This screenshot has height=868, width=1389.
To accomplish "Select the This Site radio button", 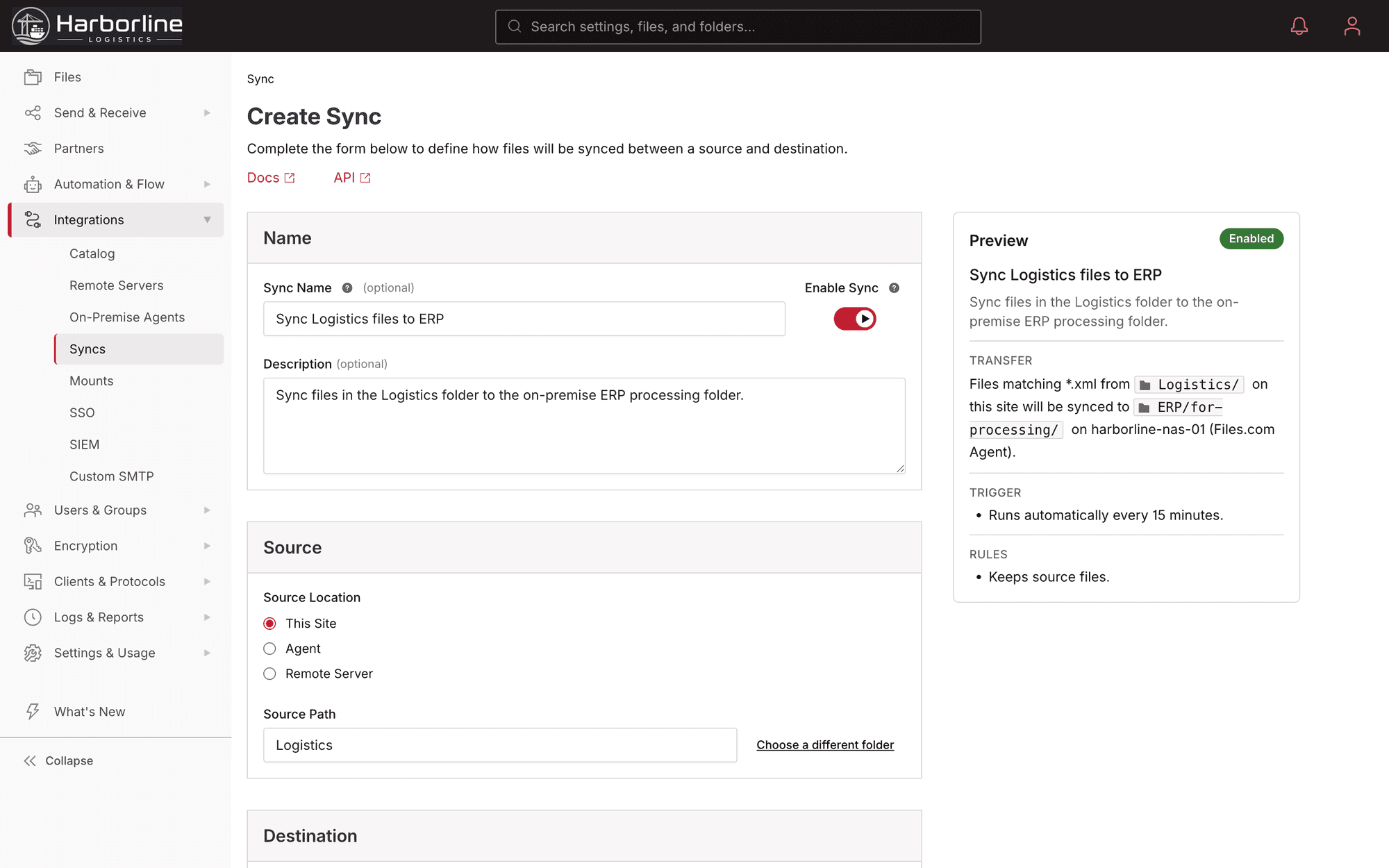I will (270, 624).
